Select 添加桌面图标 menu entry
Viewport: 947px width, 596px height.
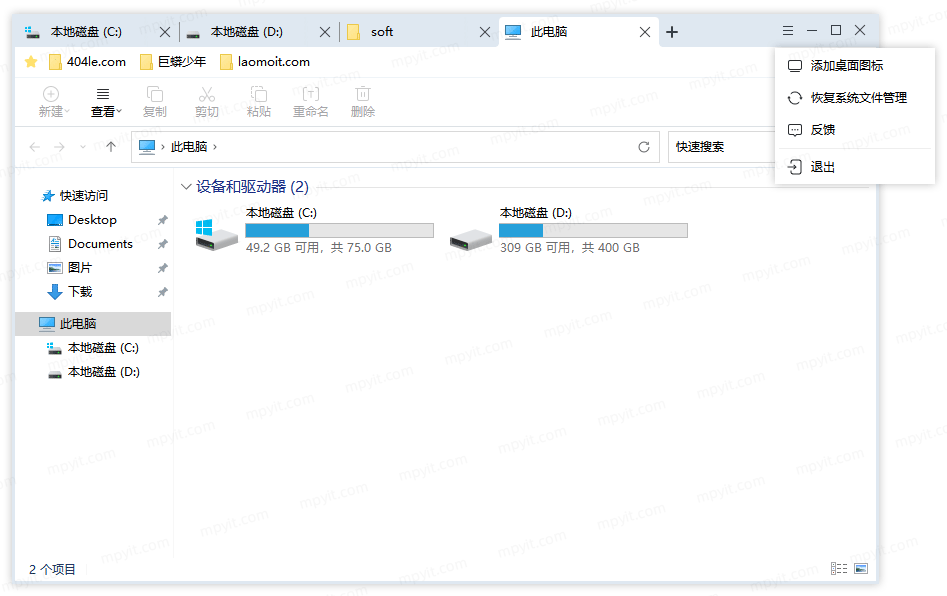(x=855, y=65)
